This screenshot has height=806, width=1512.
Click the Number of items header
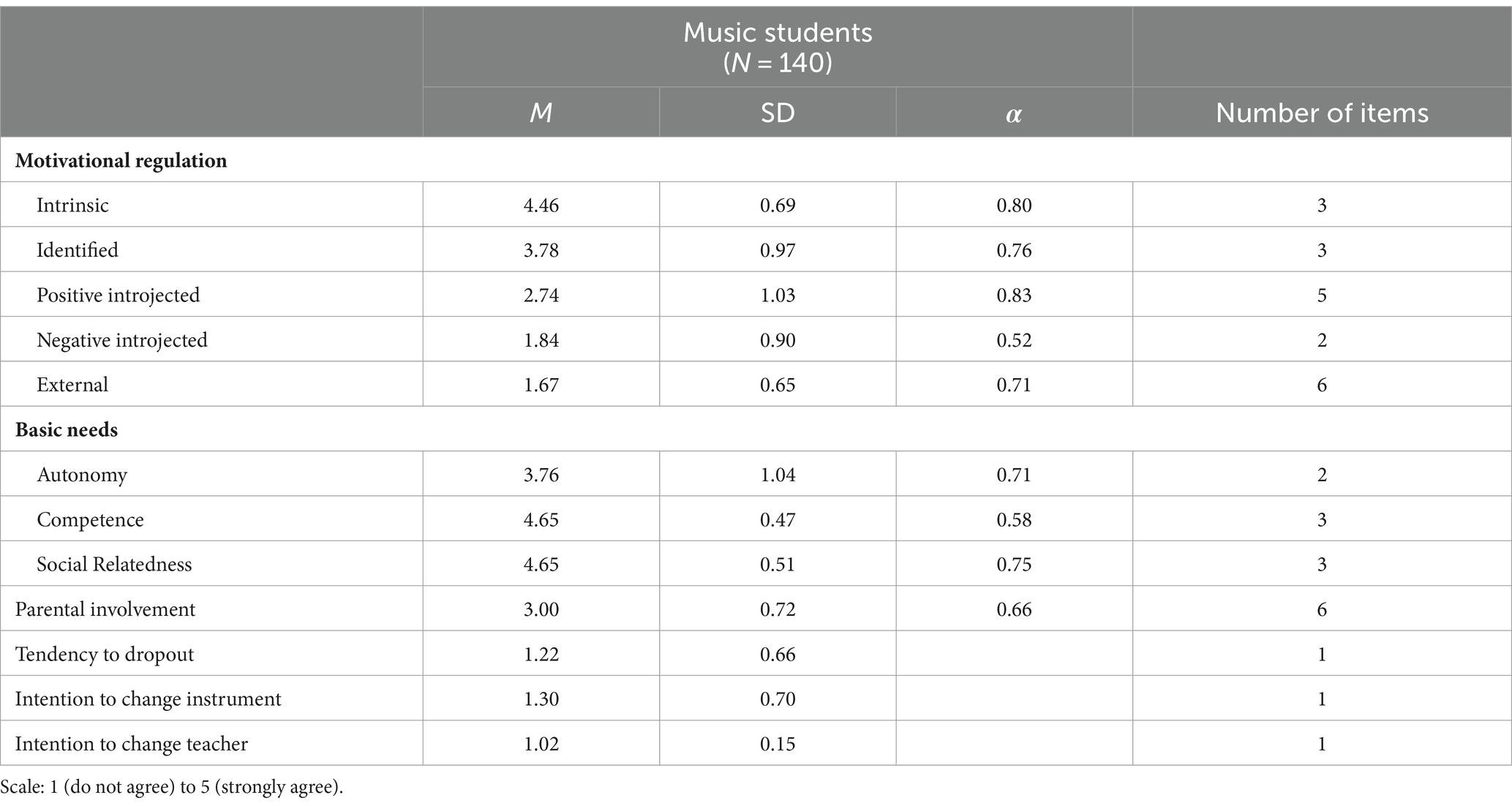tap(1322, 113)
